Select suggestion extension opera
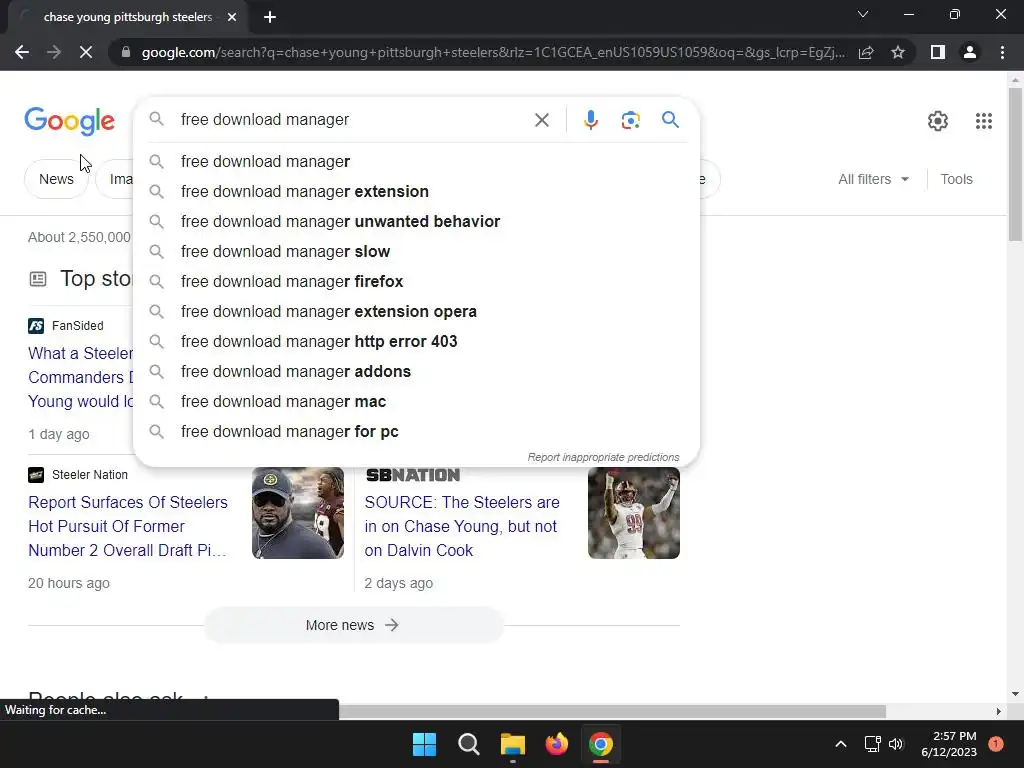 click(416, 312)
